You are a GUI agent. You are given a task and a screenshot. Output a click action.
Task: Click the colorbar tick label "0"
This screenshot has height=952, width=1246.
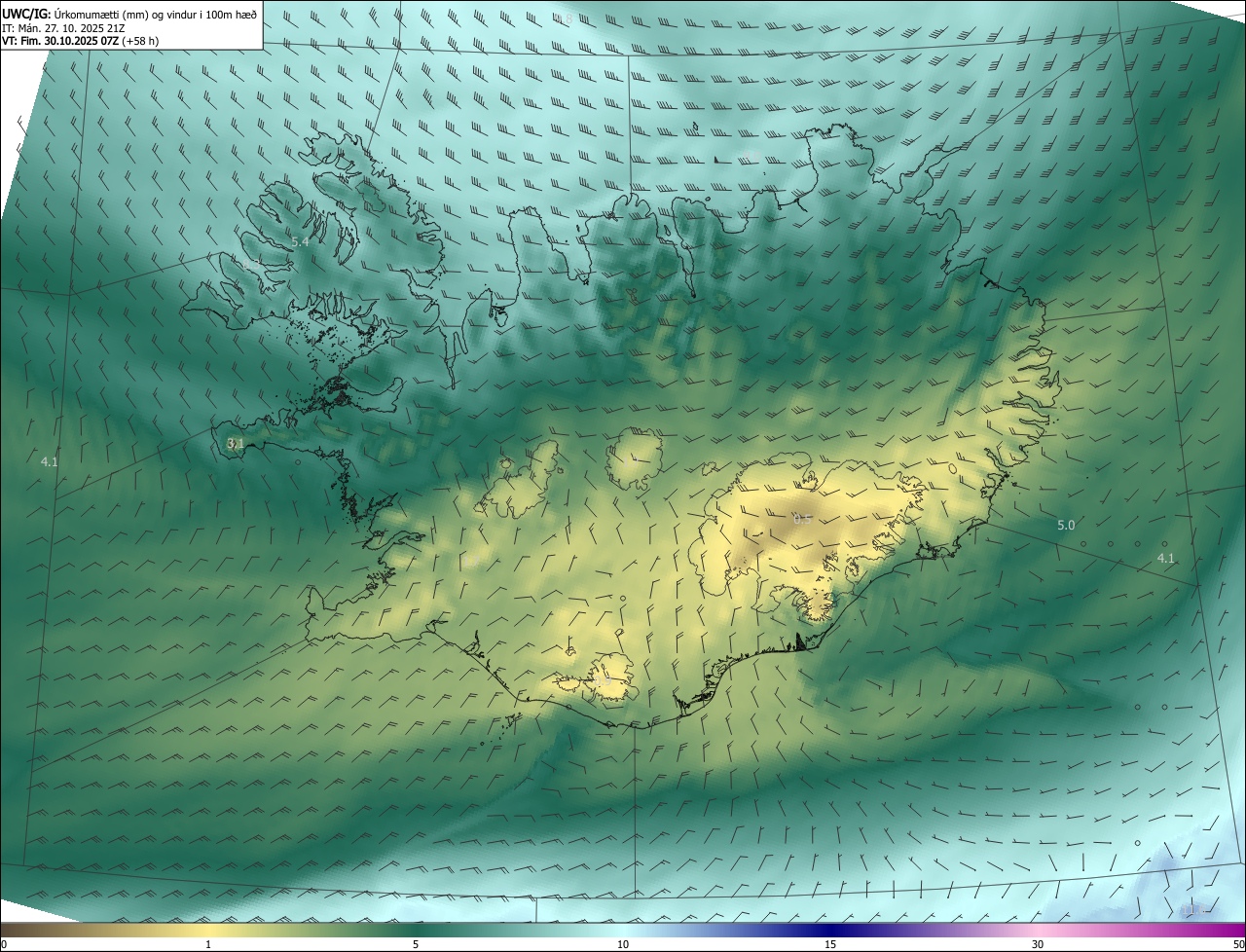tap(4, 944)
